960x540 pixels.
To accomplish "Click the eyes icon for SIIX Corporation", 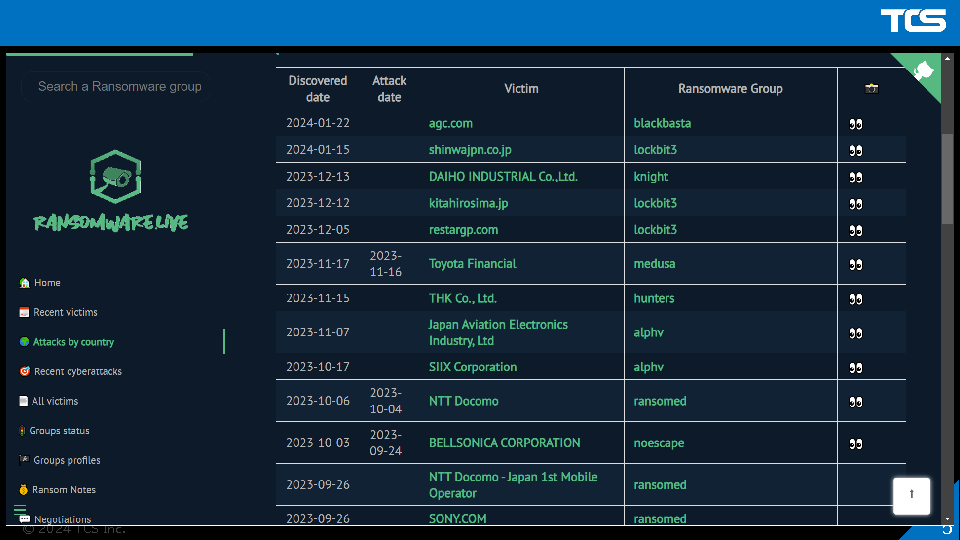I will pyautogui.click(x=856, y=368).
